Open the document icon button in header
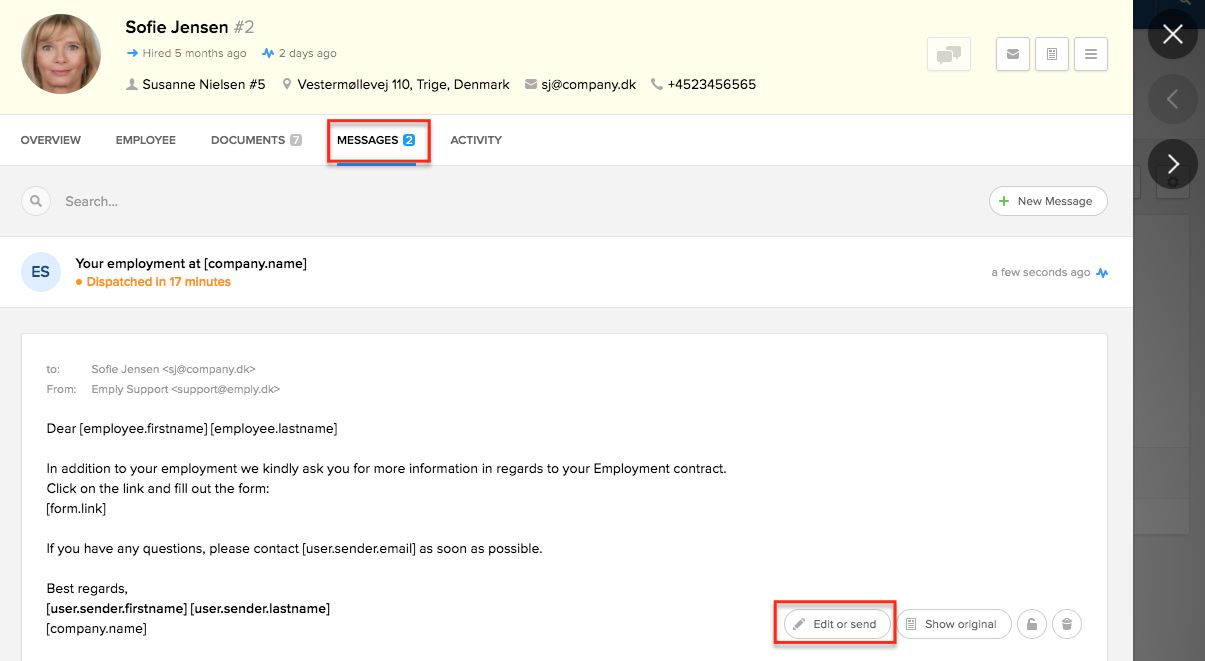This screenshot has height=661, width=1205. point(1052,54)
